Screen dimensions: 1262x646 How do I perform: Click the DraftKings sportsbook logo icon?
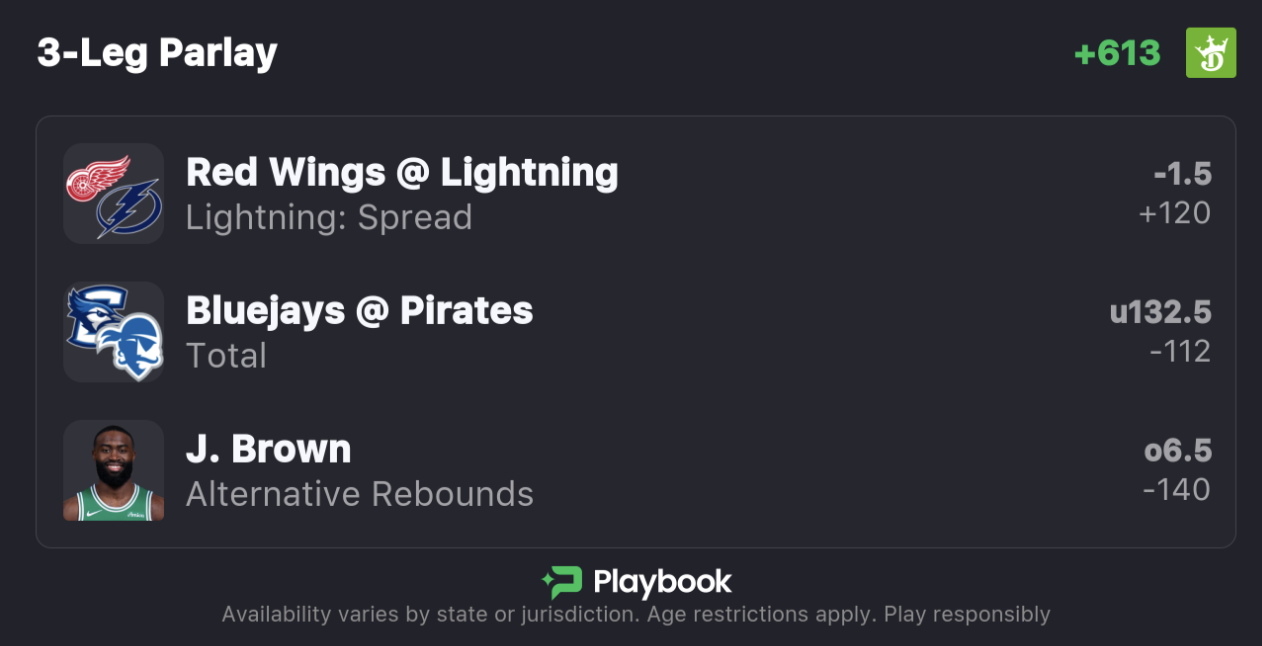1210,53
